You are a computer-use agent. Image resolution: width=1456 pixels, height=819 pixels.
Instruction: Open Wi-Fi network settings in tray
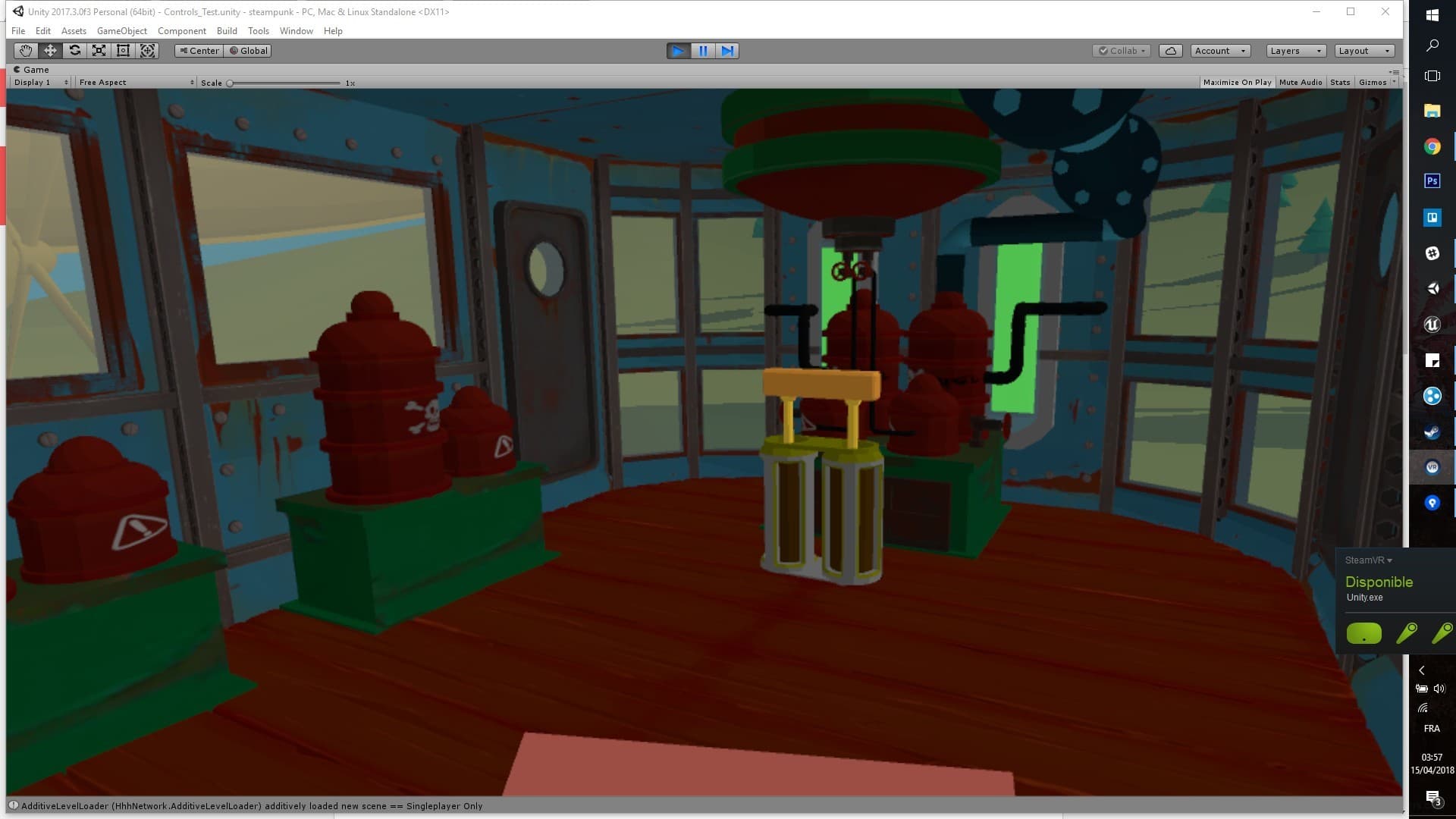click(x=1423, y=708)
